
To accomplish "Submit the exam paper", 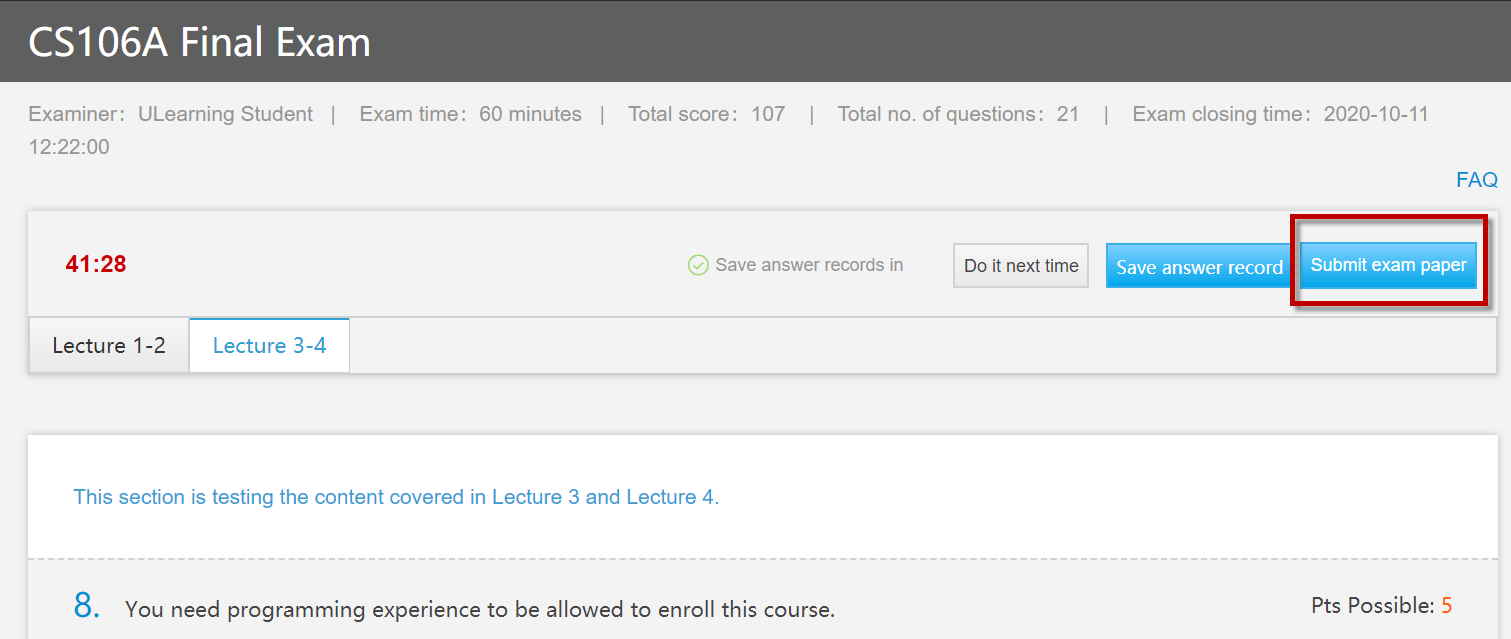I will 1388,265.
